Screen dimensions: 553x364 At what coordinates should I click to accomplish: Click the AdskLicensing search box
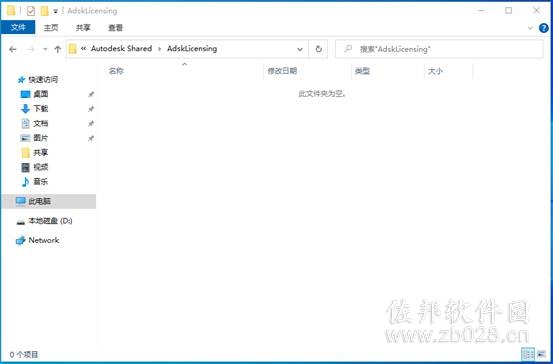coord(439,49)
